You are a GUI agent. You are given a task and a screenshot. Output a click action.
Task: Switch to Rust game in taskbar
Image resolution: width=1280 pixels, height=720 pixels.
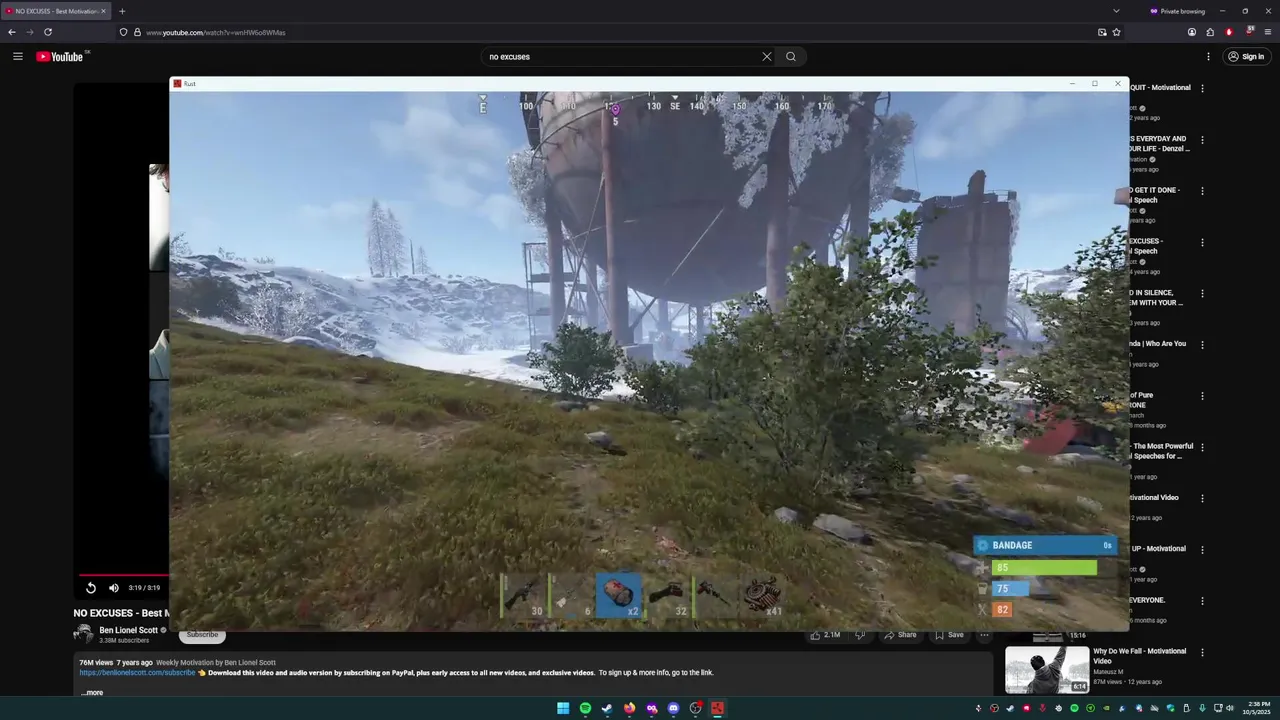click(x=717, y=708)
